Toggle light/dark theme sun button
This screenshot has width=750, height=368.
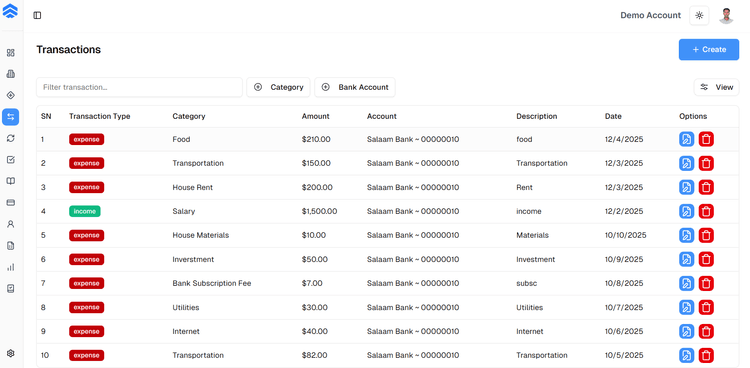tap(699, 15)
